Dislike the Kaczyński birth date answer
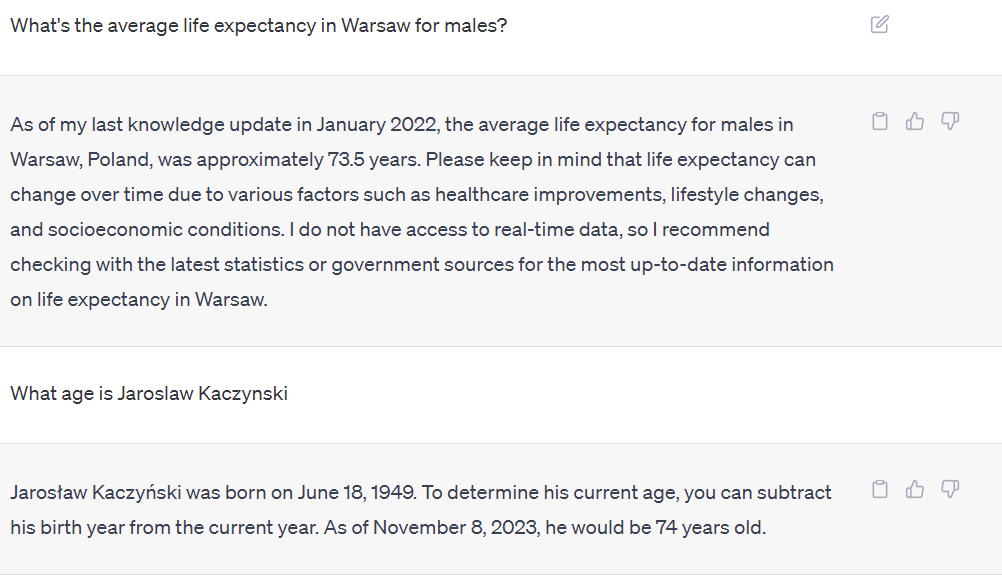 950,490
